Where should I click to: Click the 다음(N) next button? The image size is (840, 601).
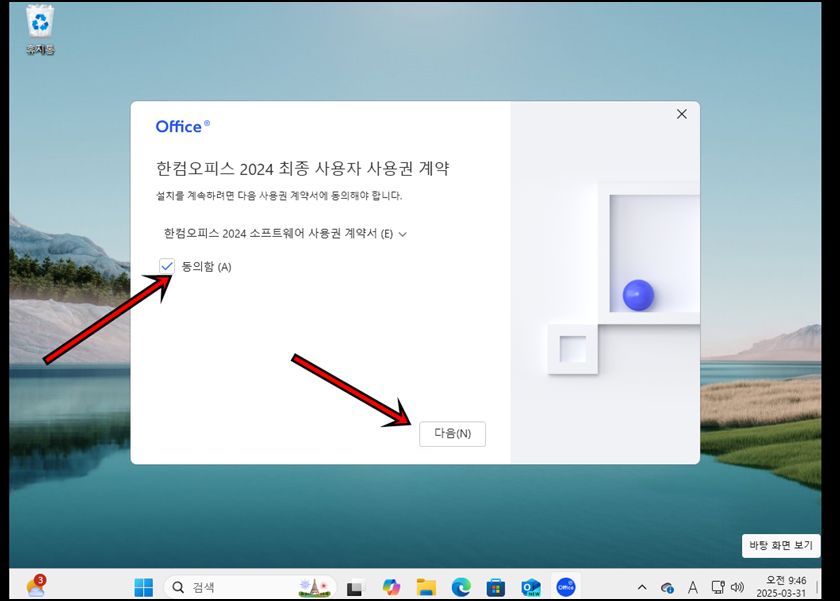tap(452, 433)
